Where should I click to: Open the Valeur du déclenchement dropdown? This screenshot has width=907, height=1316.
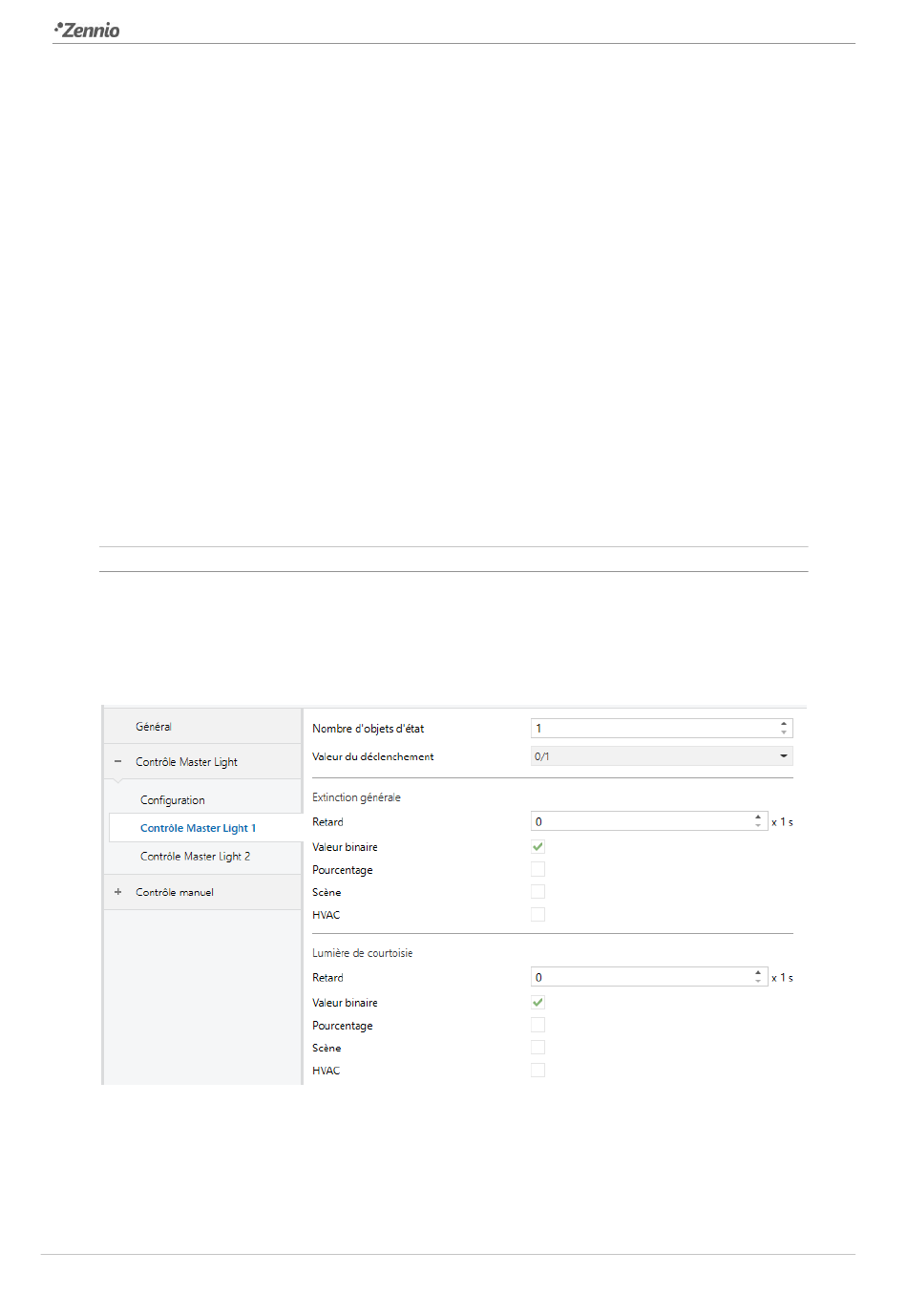point(662,756)
